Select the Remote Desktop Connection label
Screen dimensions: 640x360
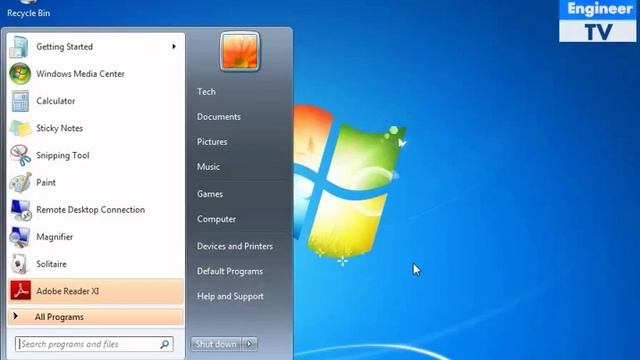pyautogui.click(x=91, y=210)
